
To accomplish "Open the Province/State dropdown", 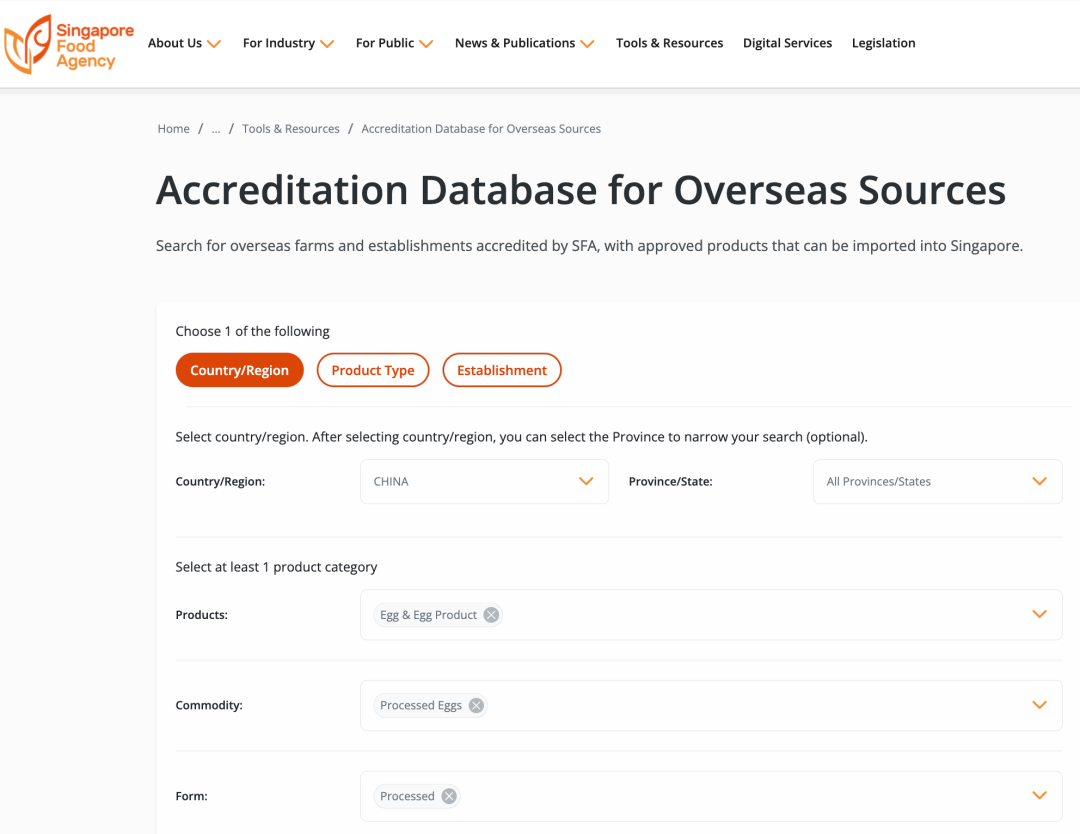I will click(937, 482).
